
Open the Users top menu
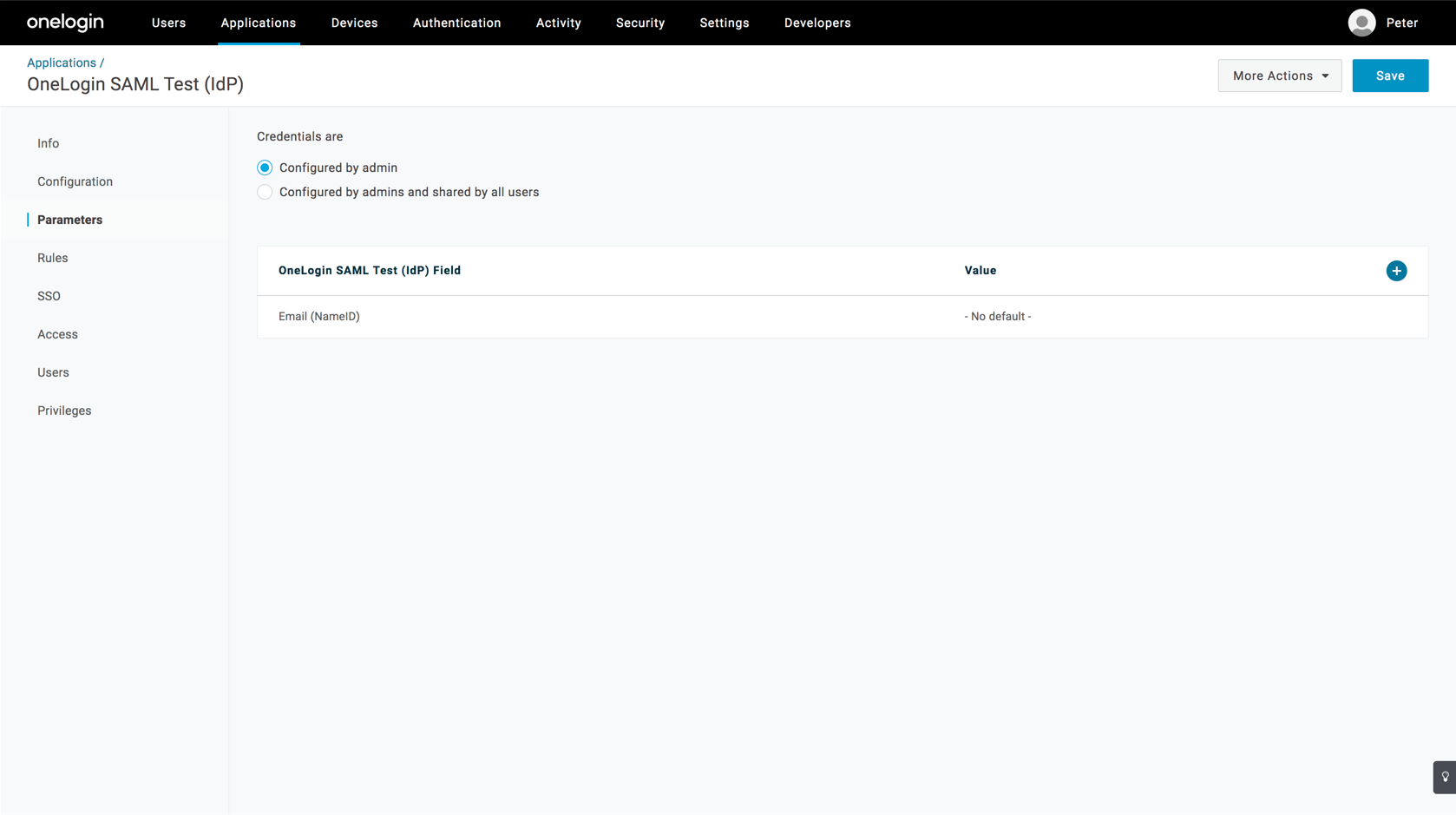pos(168,23)
